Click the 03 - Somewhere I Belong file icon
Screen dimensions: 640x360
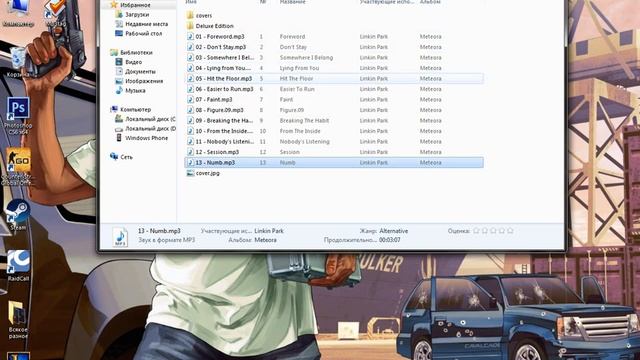click(190, 58)
